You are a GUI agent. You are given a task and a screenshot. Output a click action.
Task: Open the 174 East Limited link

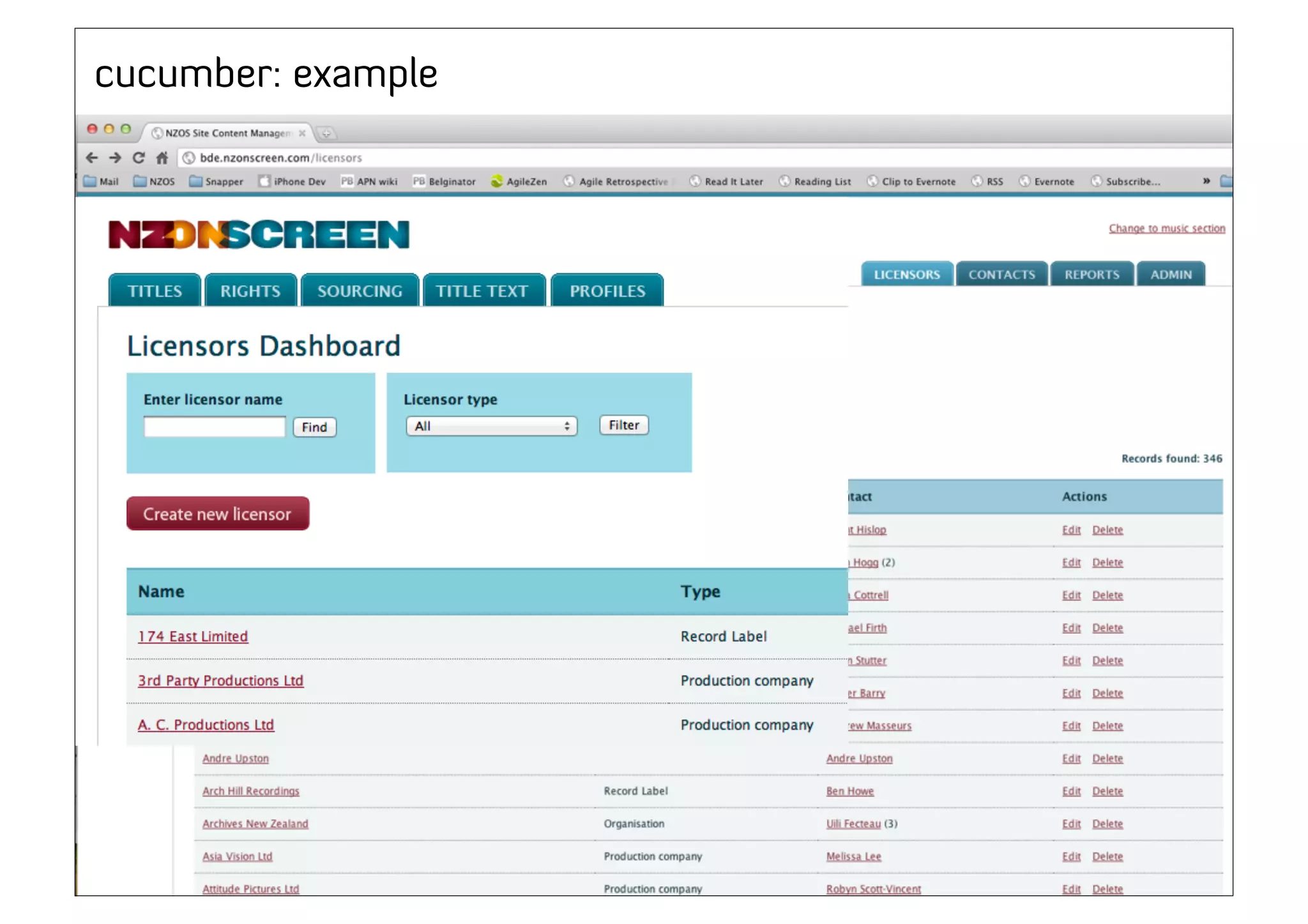click(193, 637)
